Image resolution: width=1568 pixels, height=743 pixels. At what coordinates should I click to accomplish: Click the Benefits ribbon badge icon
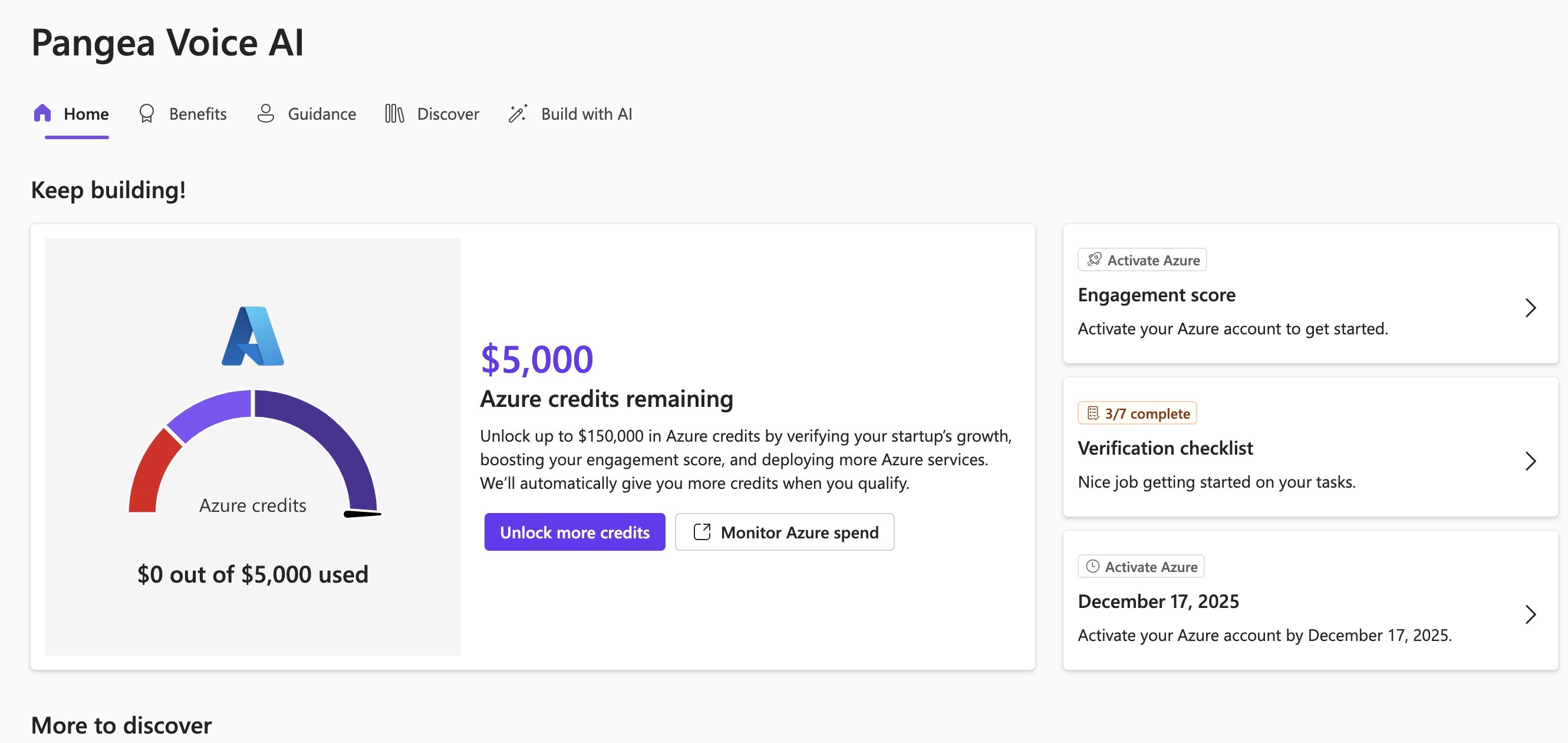pos(147,113)
